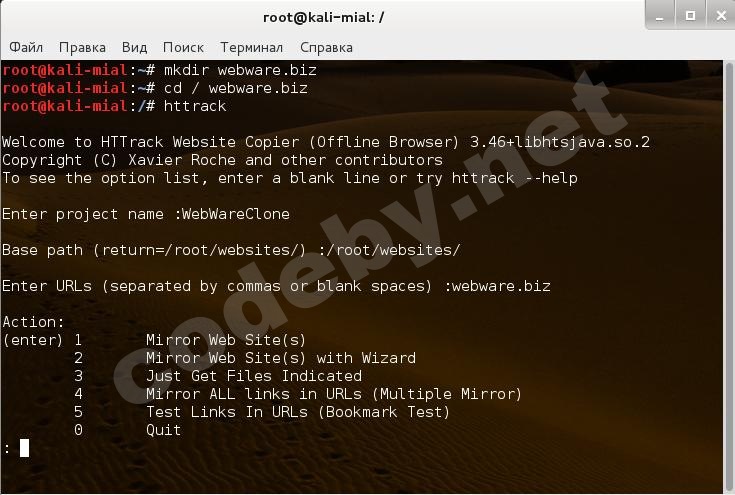
Task: Click "Test Links In URLs" option text
Action: pos(298,412)
